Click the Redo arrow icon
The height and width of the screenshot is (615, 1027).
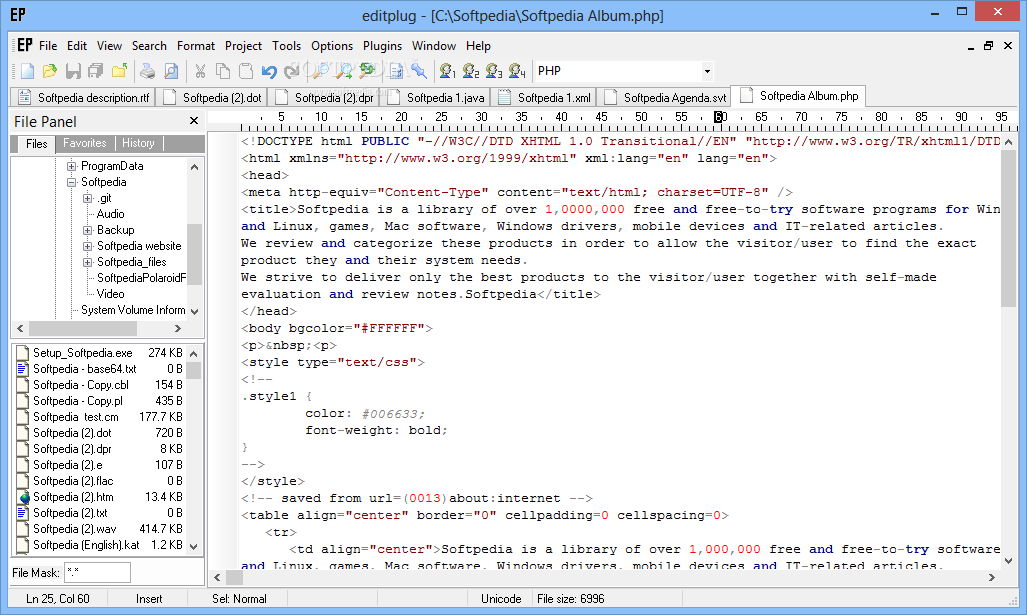coord(291,71)
